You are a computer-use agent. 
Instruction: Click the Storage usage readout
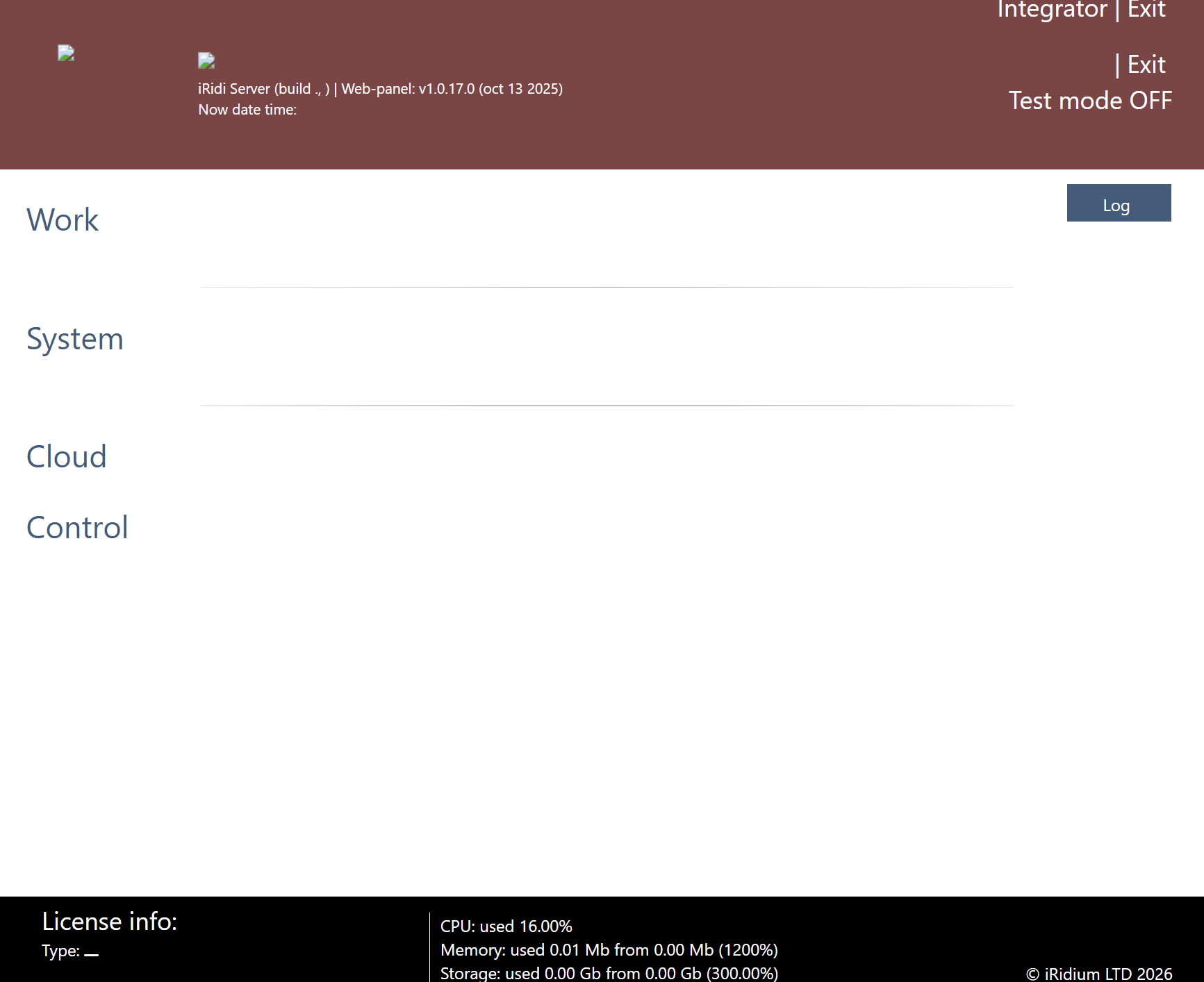pos(609,973)
